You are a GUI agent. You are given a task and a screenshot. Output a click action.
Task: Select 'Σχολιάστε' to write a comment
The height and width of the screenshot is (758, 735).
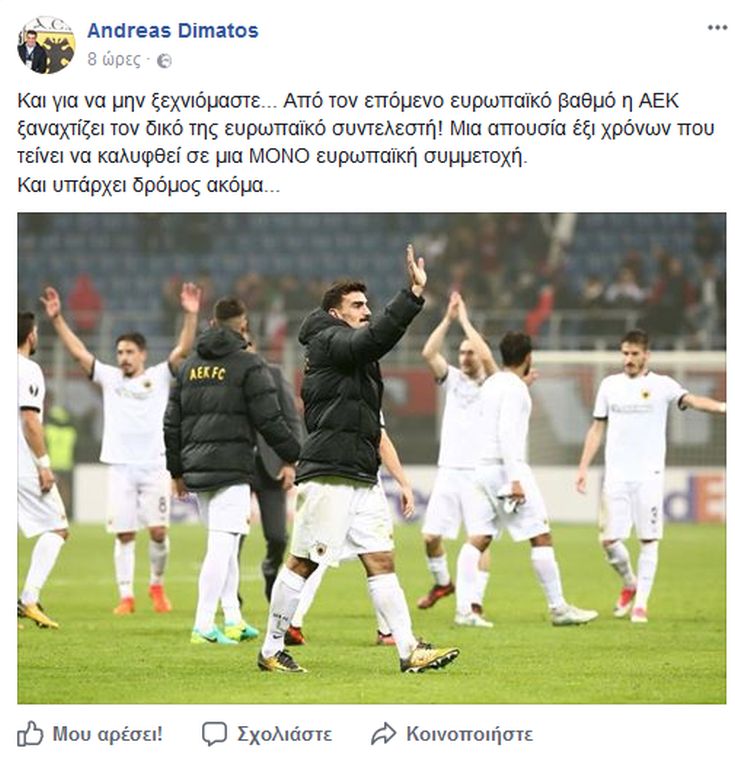pyautogui.click(x=284, y=734)
